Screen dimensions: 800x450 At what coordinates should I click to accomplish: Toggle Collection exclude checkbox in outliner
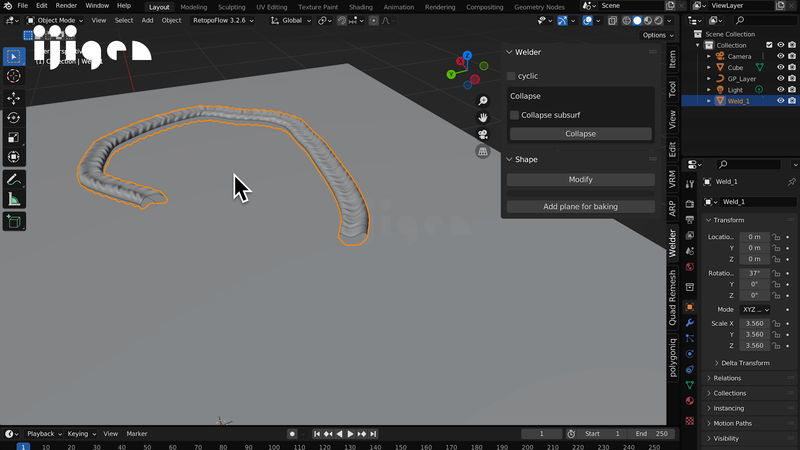(769, 45)
